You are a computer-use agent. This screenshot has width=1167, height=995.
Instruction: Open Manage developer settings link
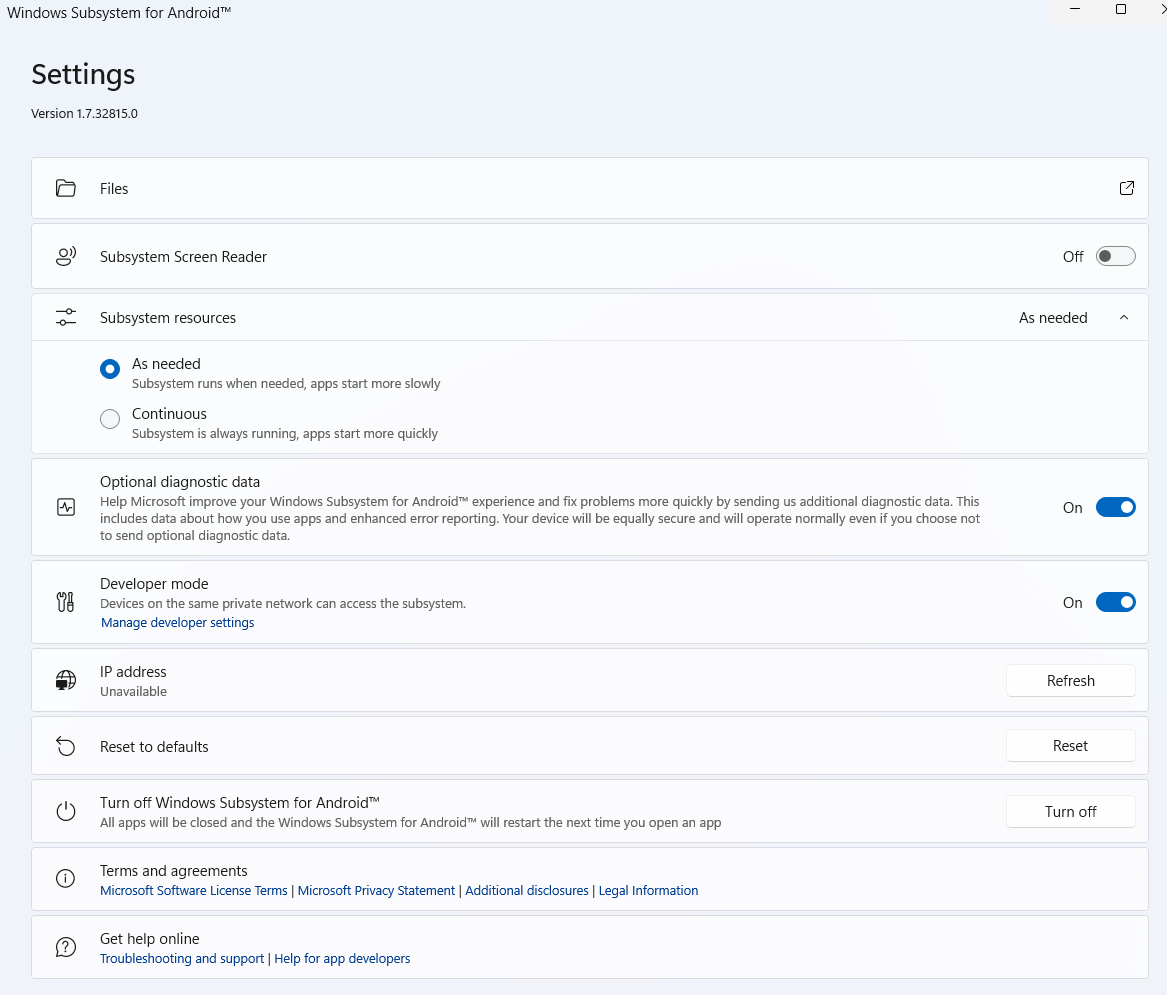[178, 623]
